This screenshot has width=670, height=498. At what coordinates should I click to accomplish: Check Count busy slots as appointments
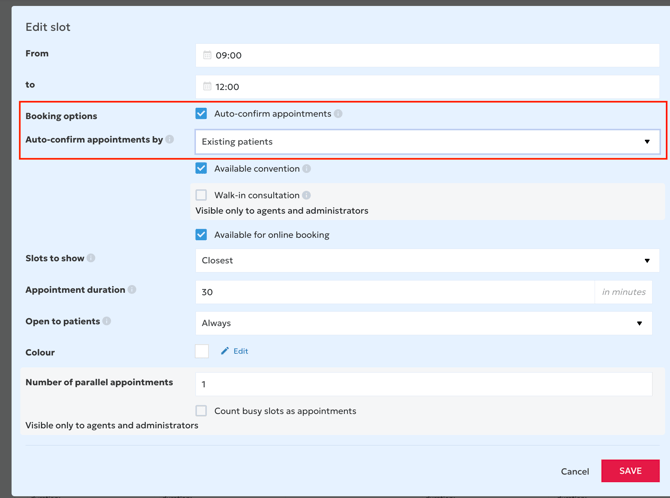pyautogui.click(x=201, y=411)
